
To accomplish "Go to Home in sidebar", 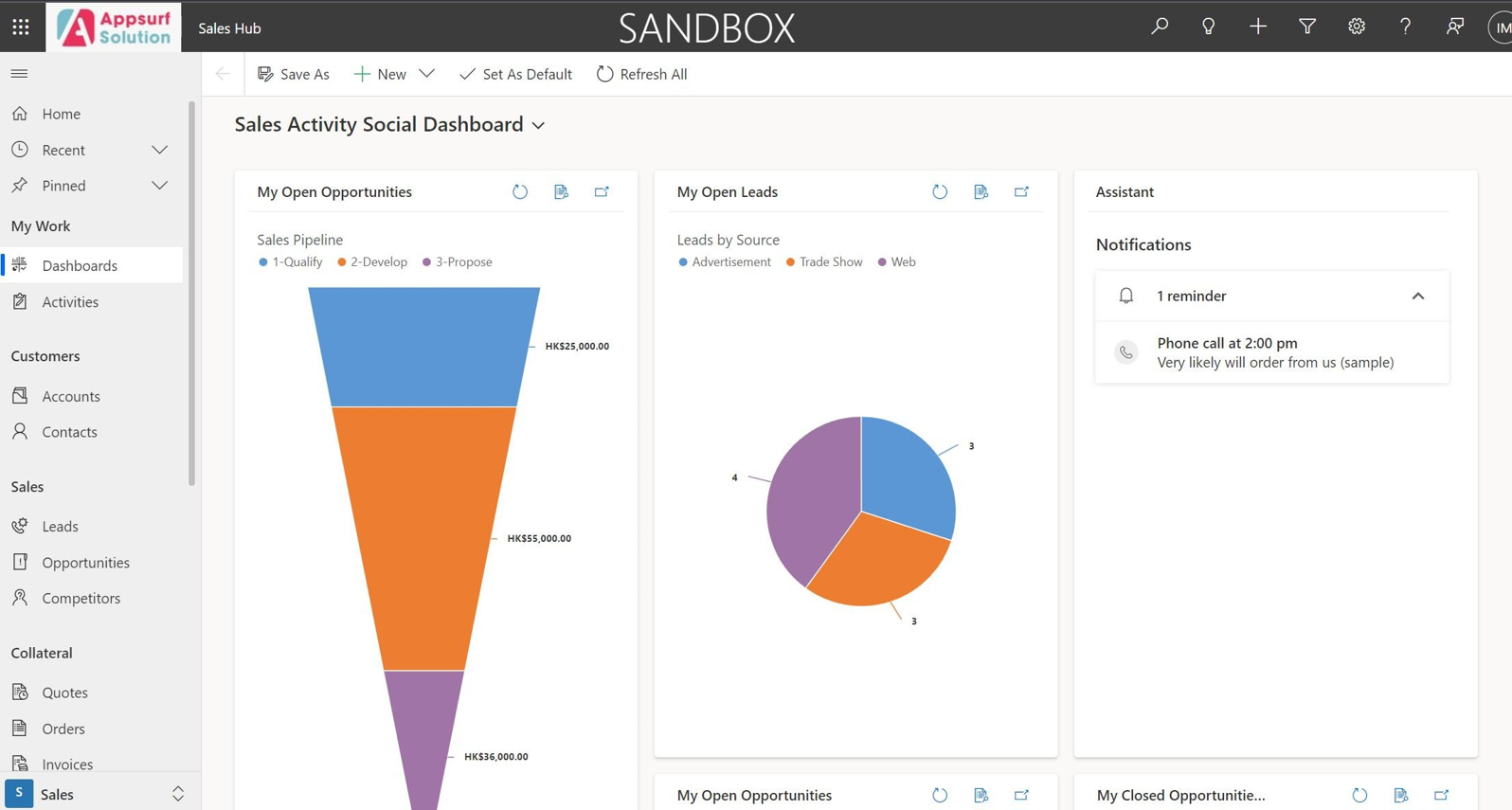I will [x=91, y=114].
